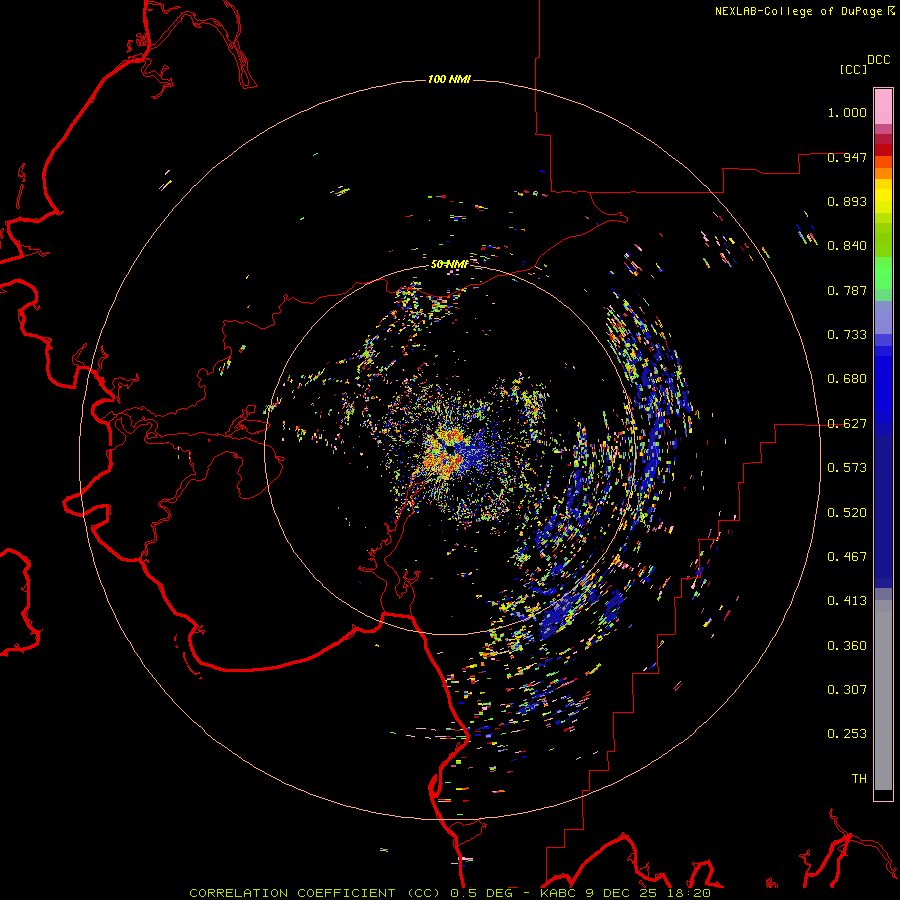Select the 0.520 legend value
The image size is (900, 900).
[847, 513]
